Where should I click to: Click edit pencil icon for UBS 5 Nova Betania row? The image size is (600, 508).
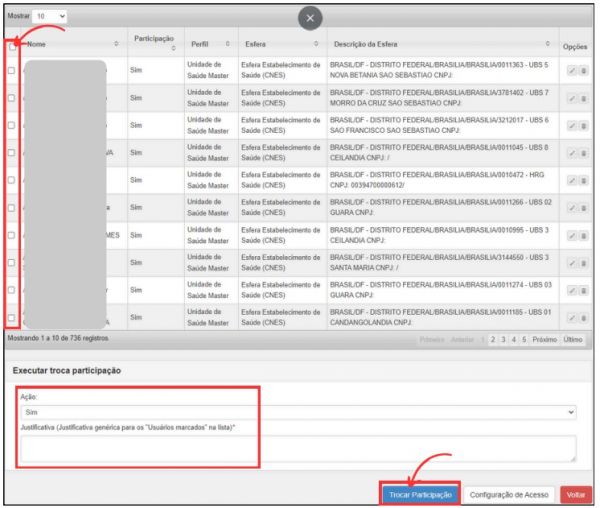coord(570,71)
